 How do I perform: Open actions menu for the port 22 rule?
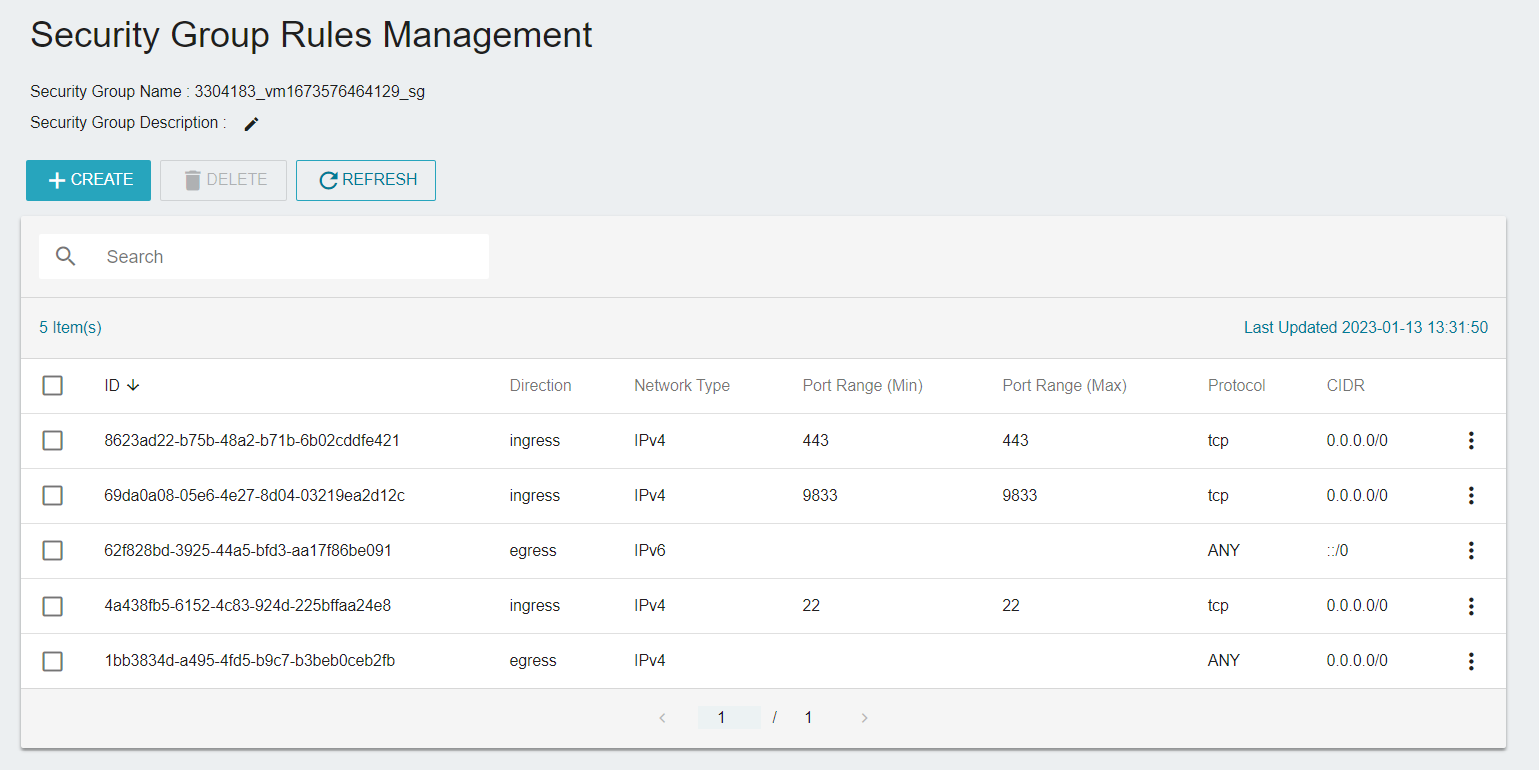(x=1470, y=606)
